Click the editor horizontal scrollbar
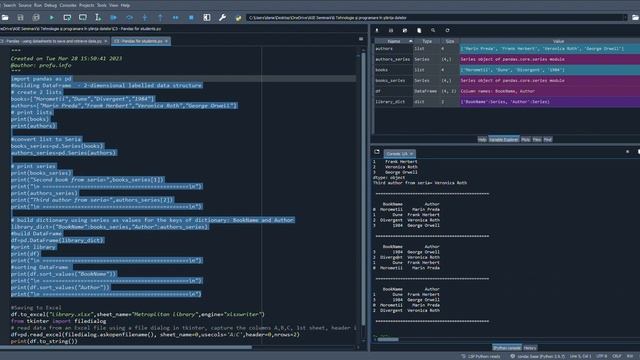 pyautogui.click(x=126, y=347)
